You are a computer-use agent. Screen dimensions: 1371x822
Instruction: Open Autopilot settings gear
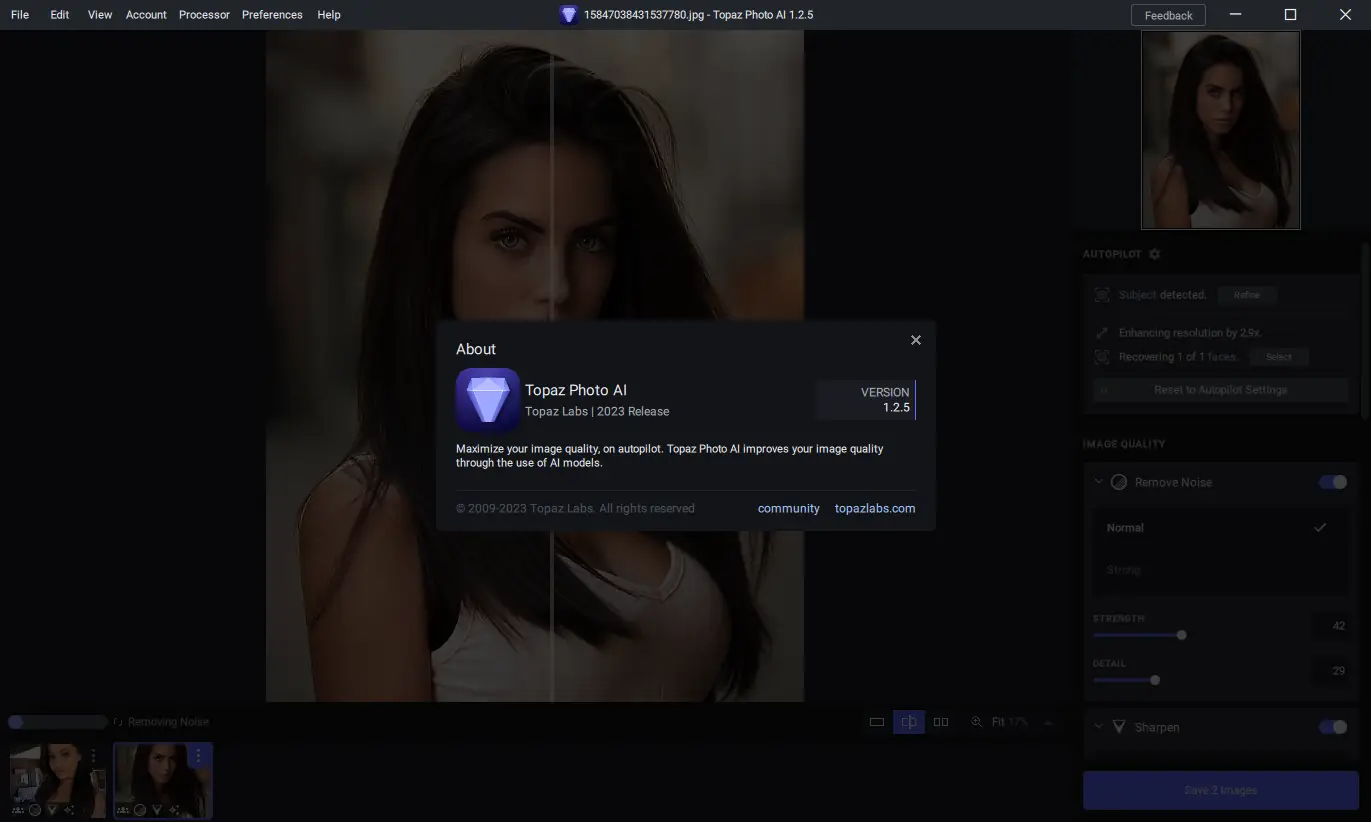1154,254
